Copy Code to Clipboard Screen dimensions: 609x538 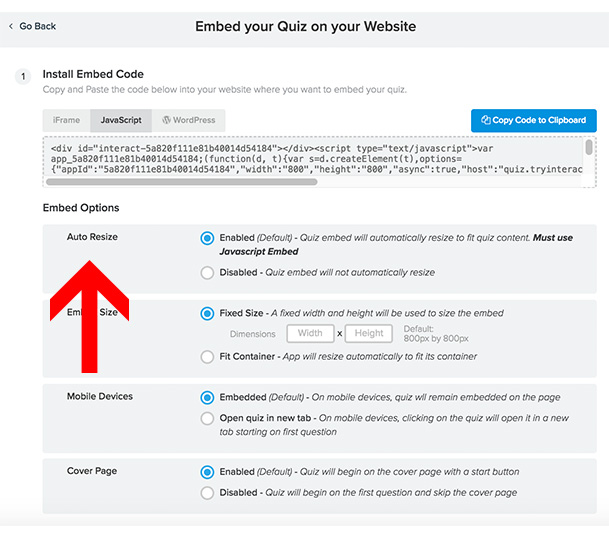pyautogui.click(x=534, y=120)
